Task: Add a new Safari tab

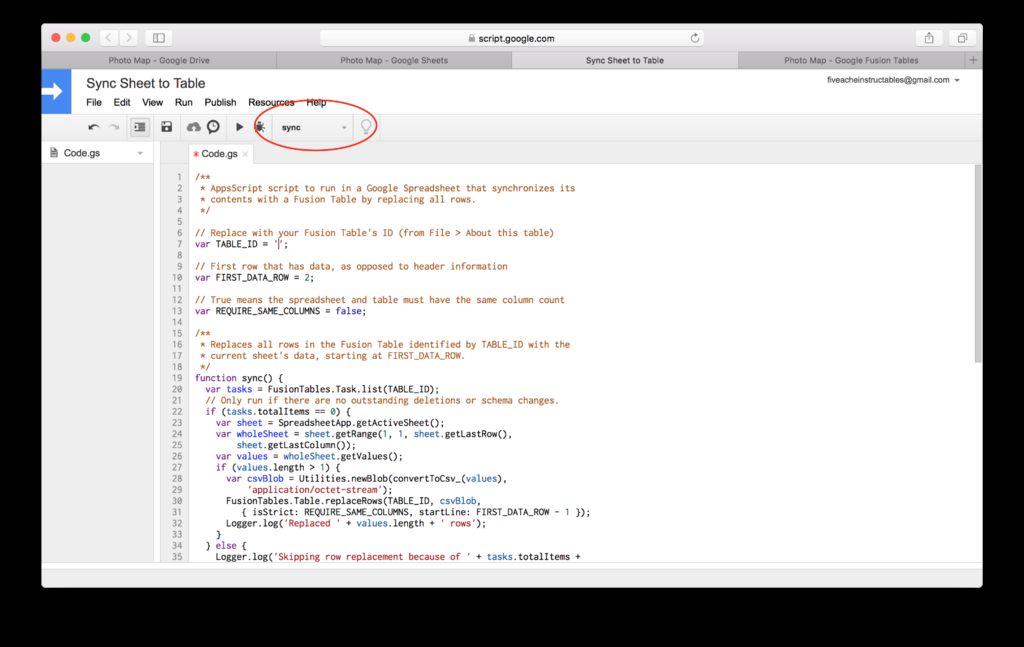Action: pos(973,60)
